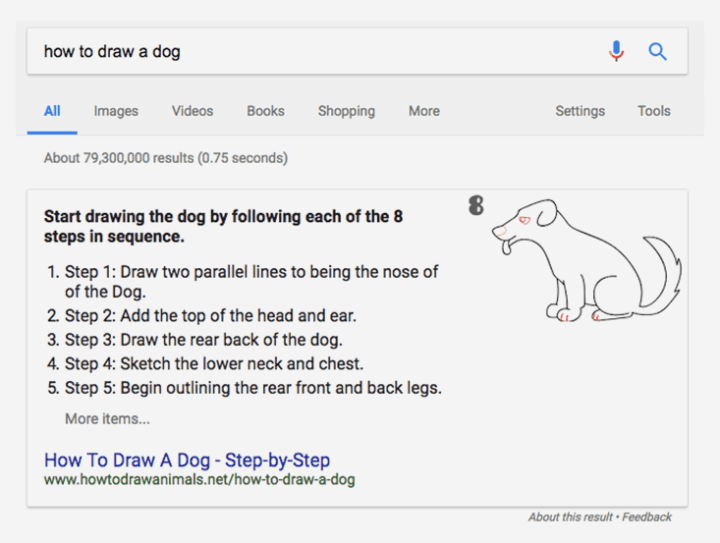
Task: Click the Step 1 parallel lines list item
Action: point(252,281)
